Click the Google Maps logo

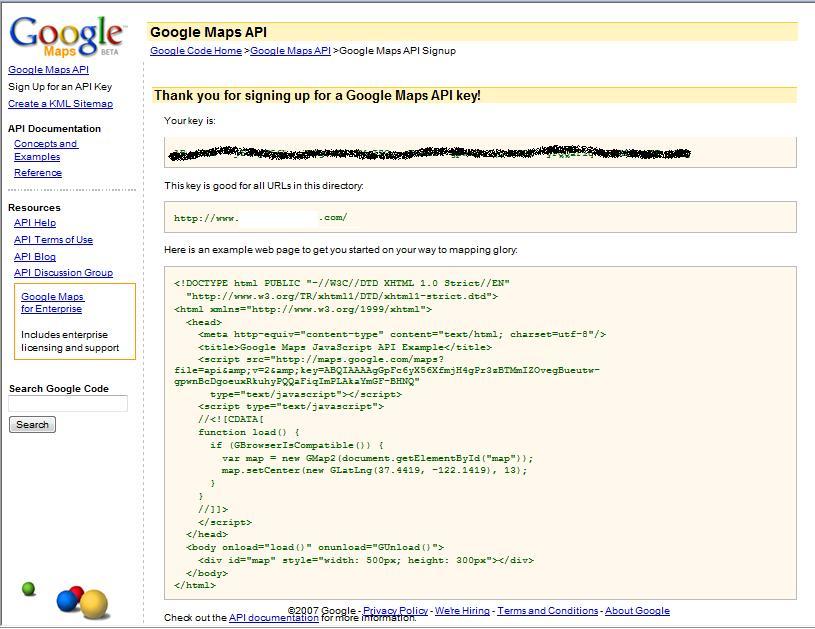66,36
